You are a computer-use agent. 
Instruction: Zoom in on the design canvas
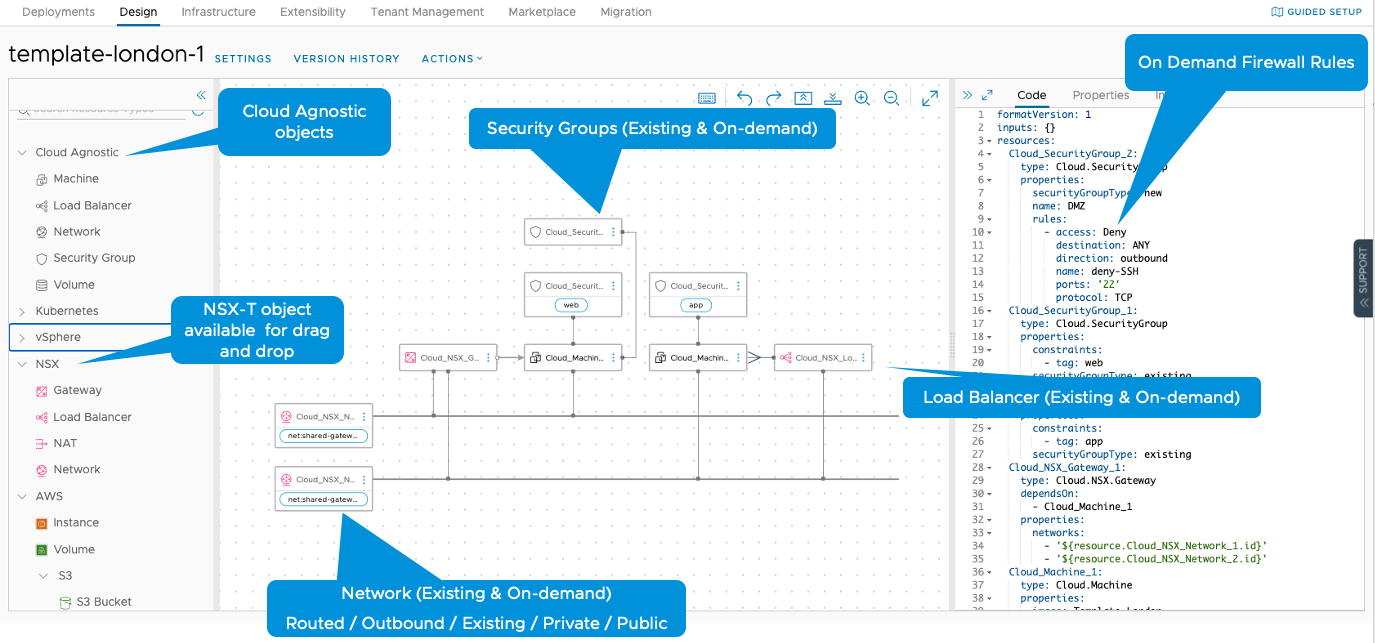coord(862,98)
